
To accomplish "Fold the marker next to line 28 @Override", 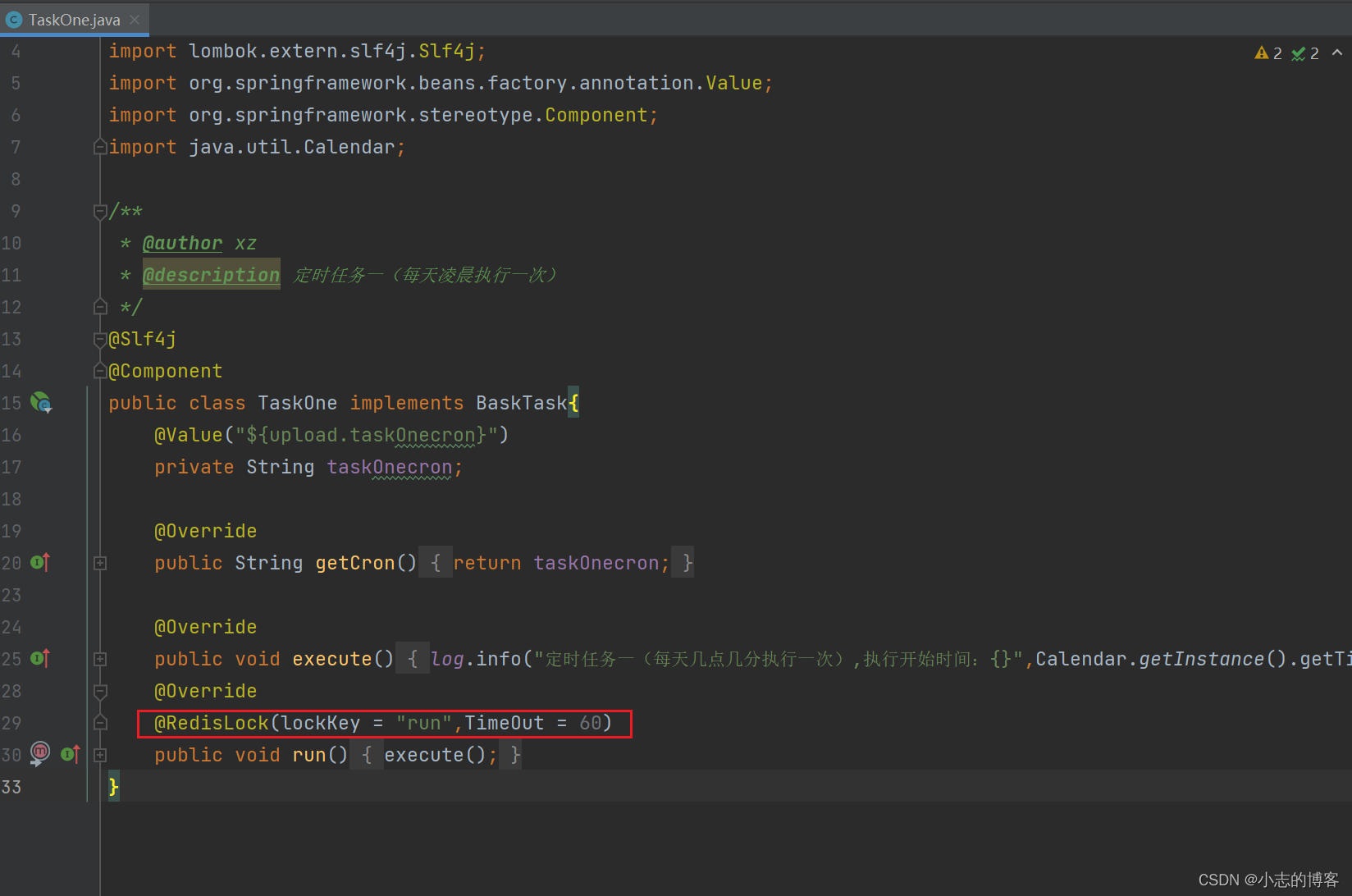I will 100,691.
